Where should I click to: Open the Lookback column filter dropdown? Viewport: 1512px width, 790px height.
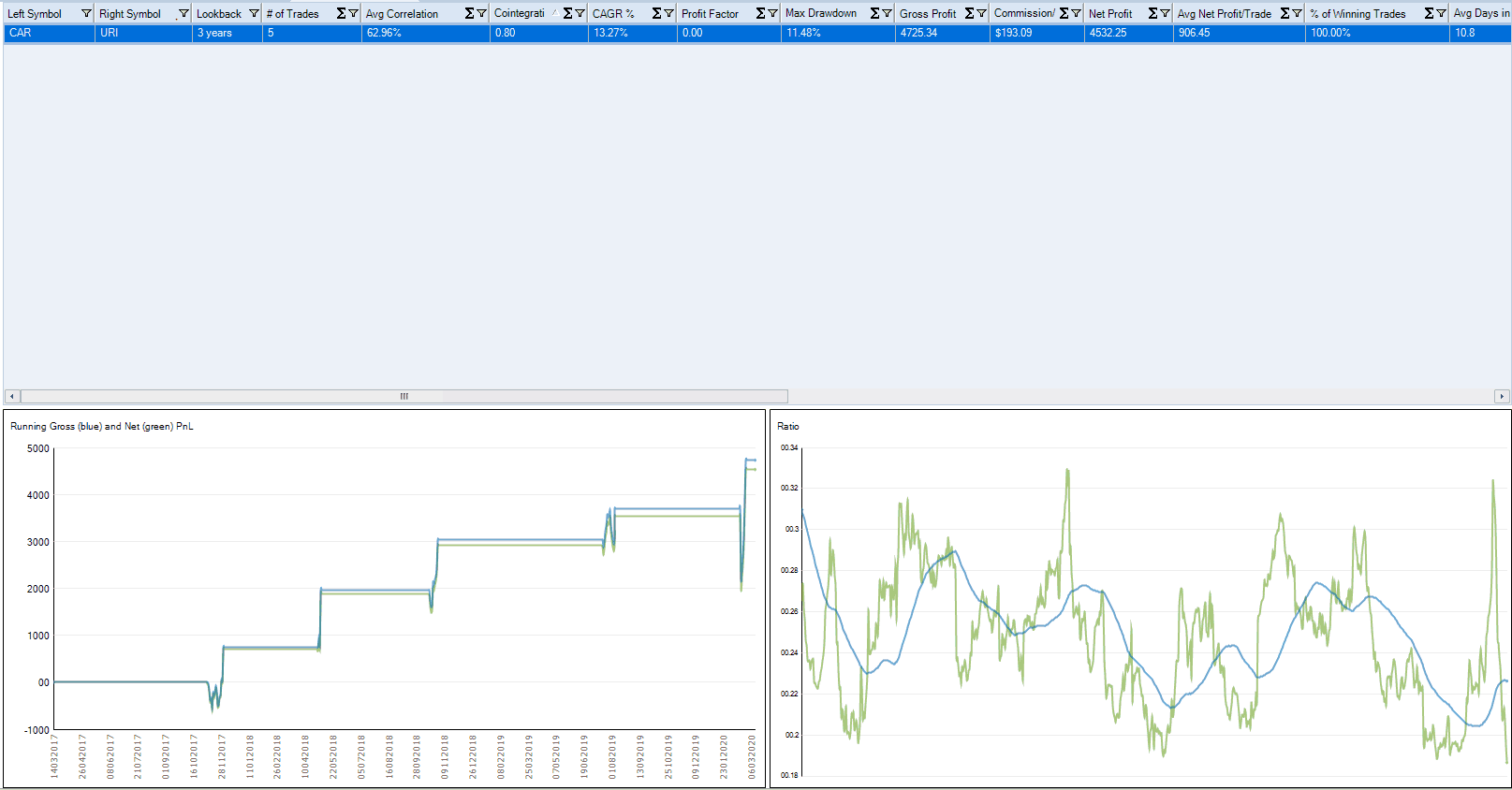click(254, 14)
